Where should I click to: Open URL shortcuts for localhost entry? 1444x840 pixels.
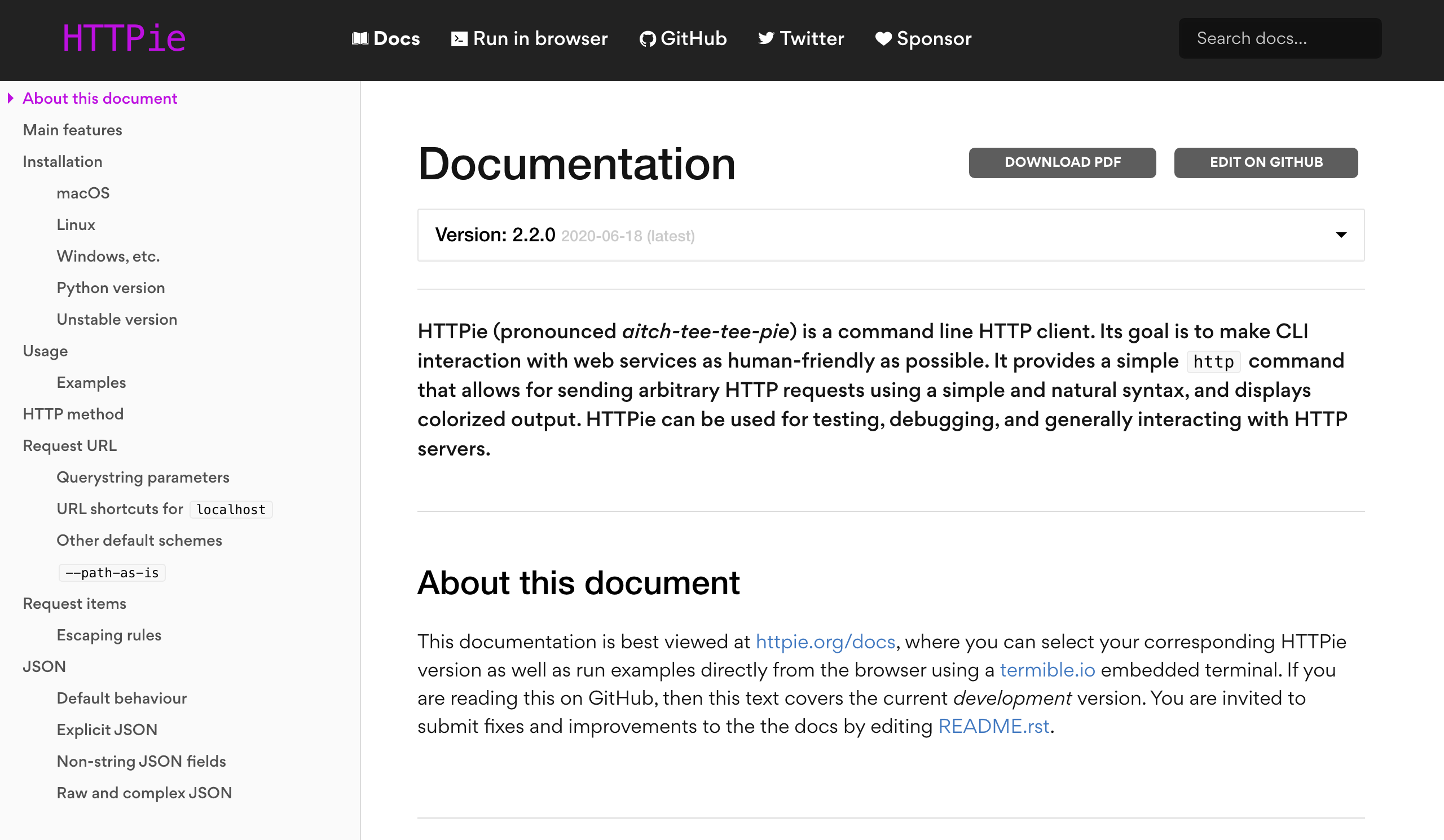165,509
